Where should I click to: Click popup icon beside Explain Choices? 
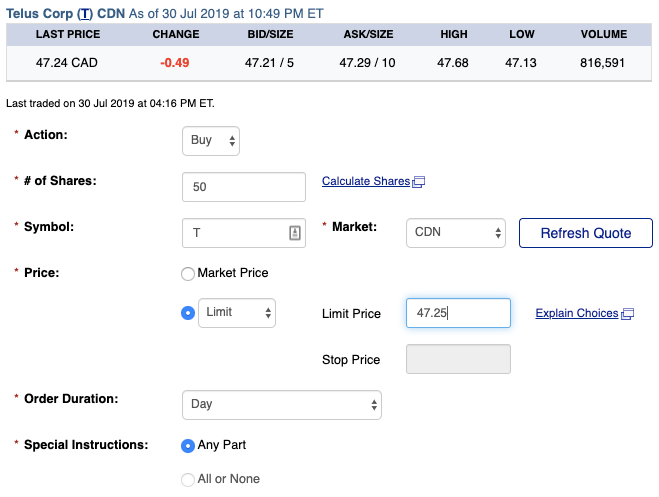[x=627, y=313]
